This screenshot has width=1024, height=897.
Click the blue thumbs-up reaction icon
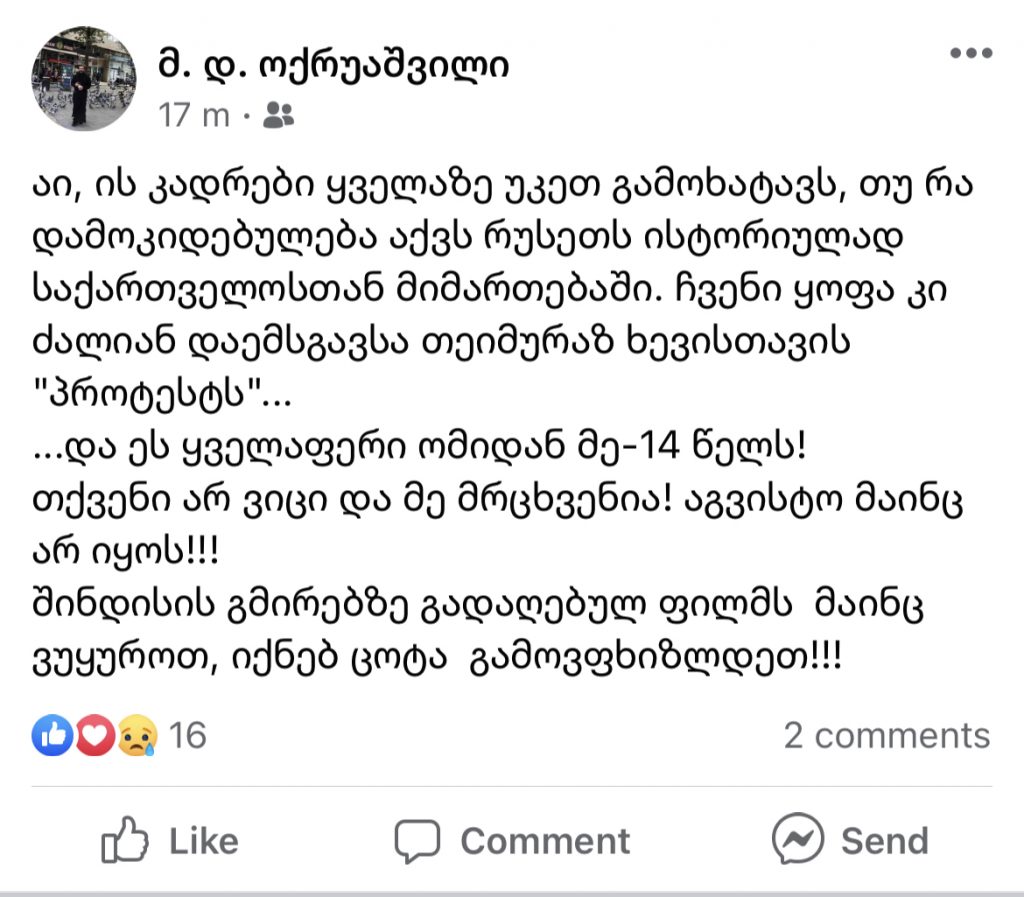pyautogui.click(x=53, y=735)
